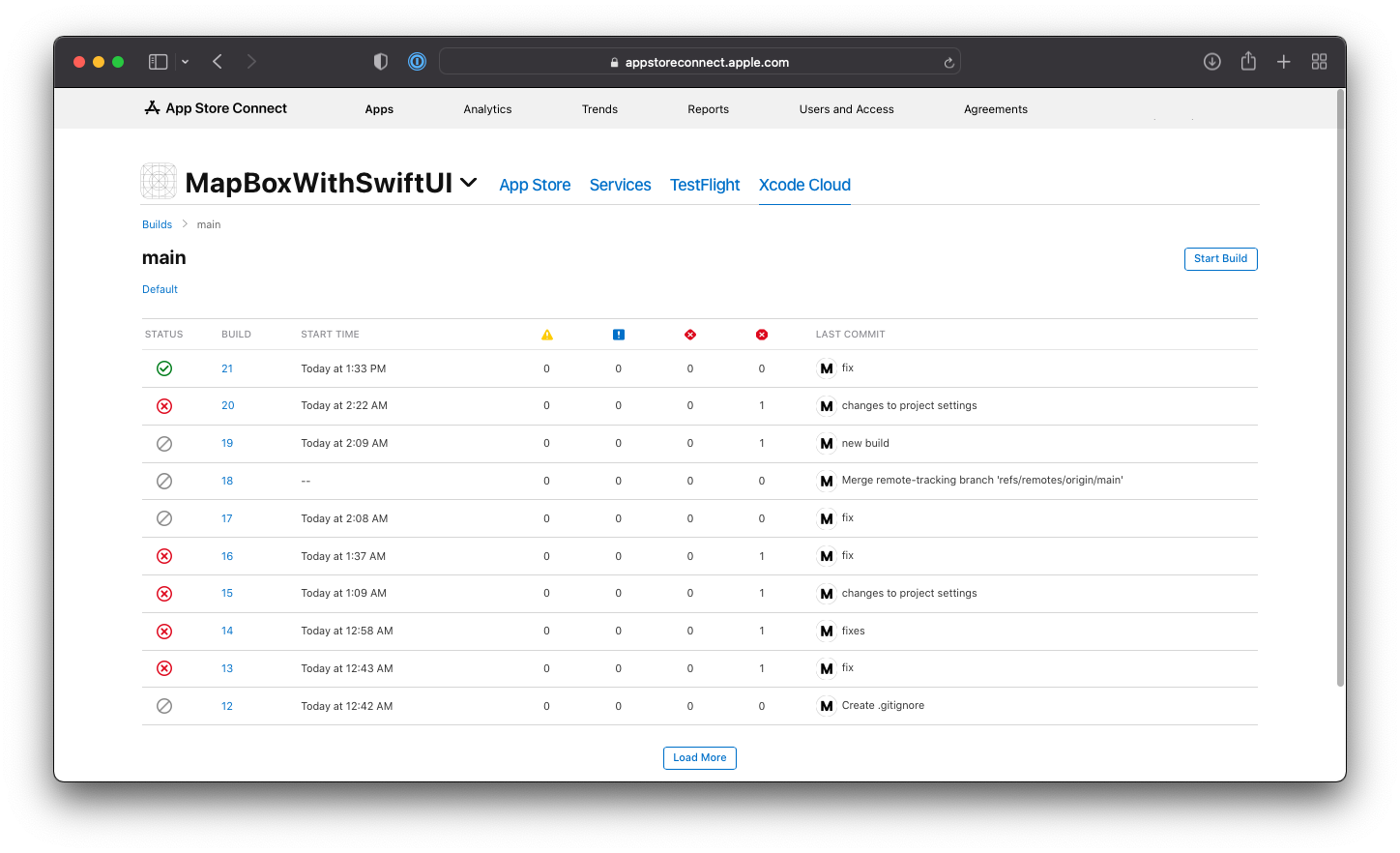Click the failed status icon for build 20
This screenshot has width=1400, height=853.
[164, 406]
